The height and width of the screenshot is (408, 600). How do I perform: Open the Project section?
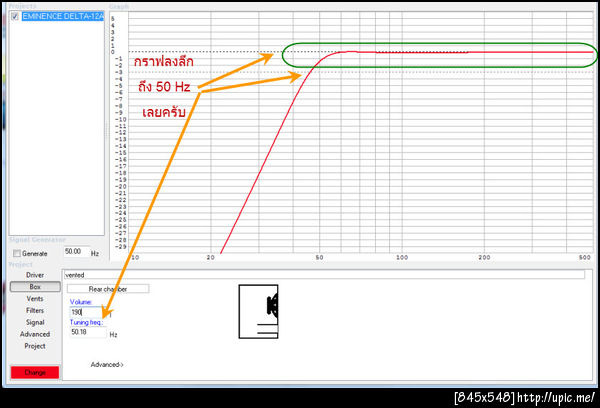[35, 346]
